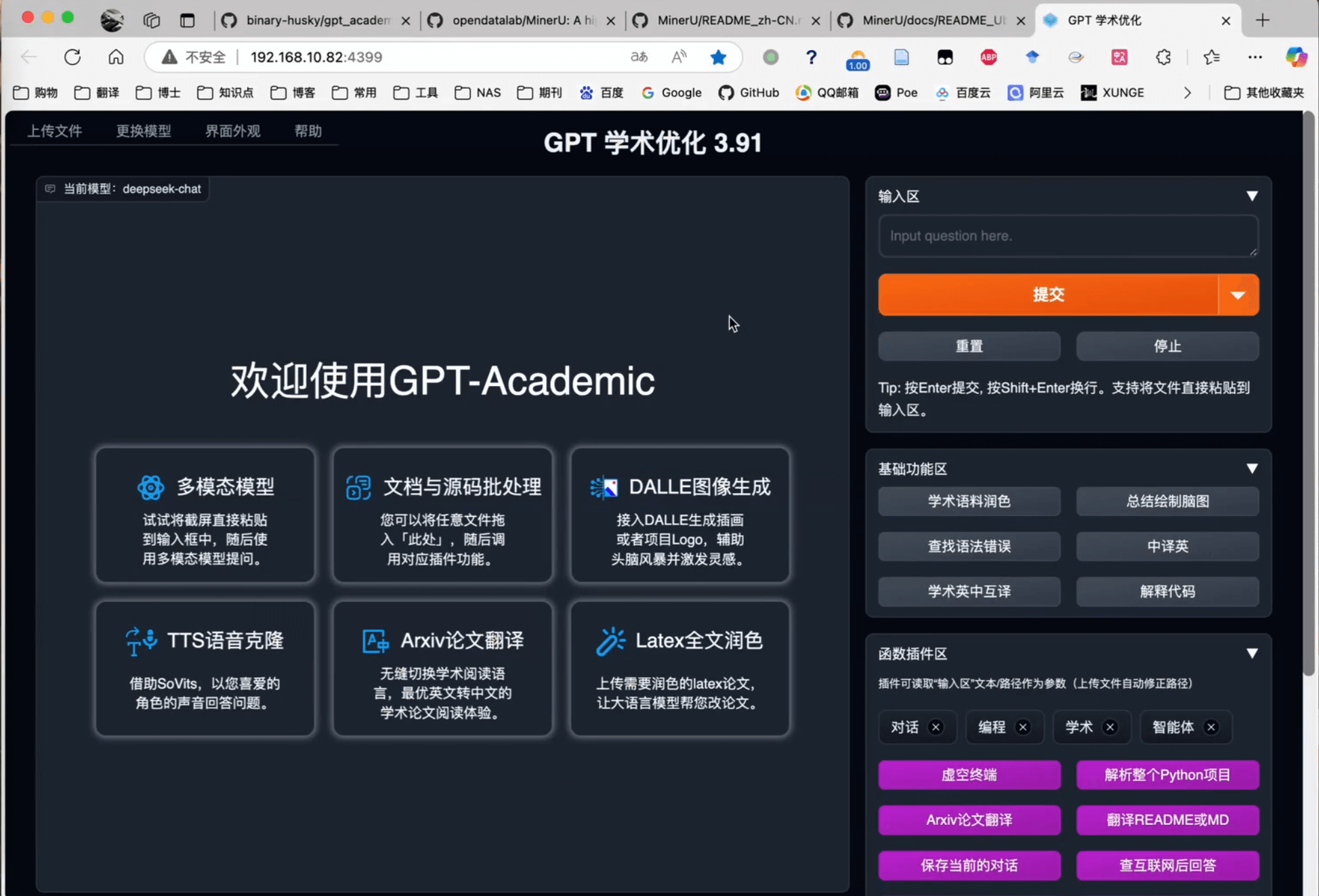Collapse the 输入区 panel
Screen dimensions: 1319x896
coord(1252,196)
